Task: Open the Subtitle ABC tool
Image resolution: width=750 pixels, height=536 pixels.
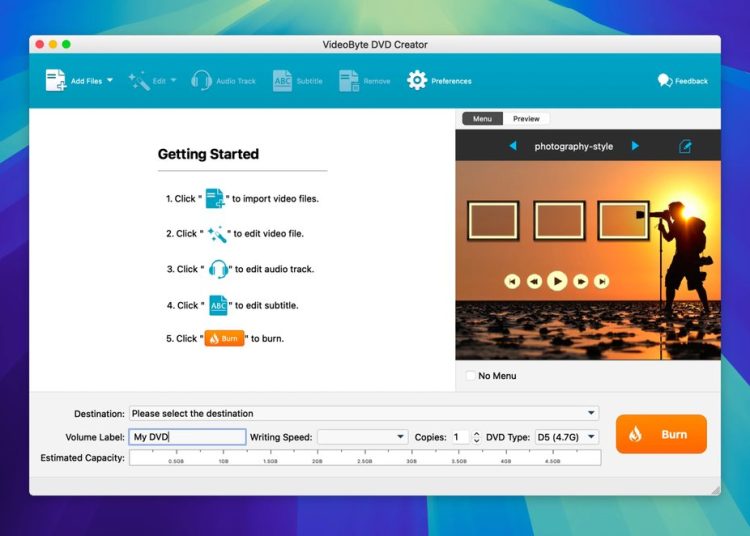Action: (283, 81)
